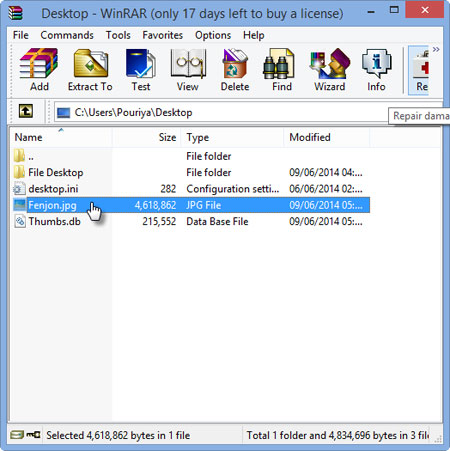This screenshot has height=451, width=450.
Task: Sort list by Type column
Action: point(232,137)
